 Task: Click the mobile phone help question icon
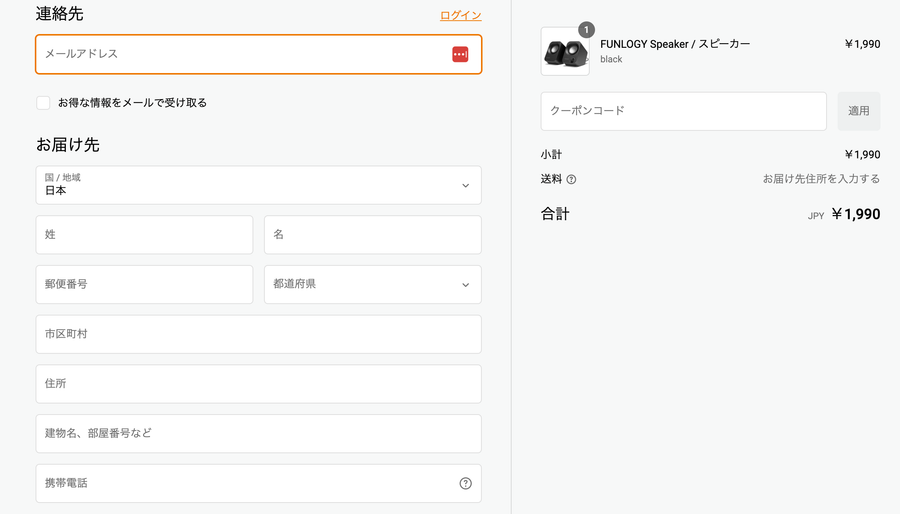pyautogui.click(x=465, y=484)
